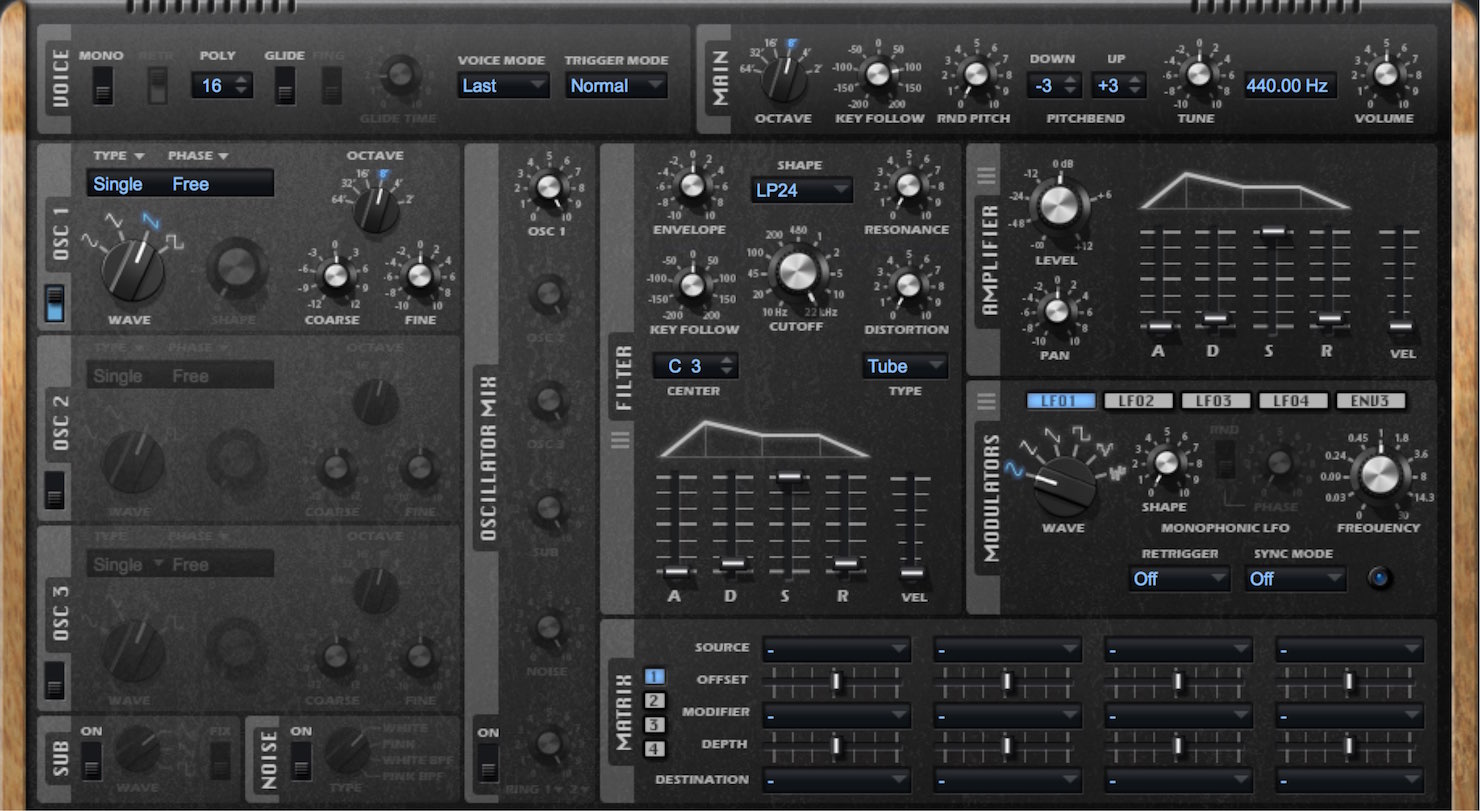Click the Amplifier Level knob
Image resolution: width=1480 pixels, height=811 pixels.
point(1058,207)
